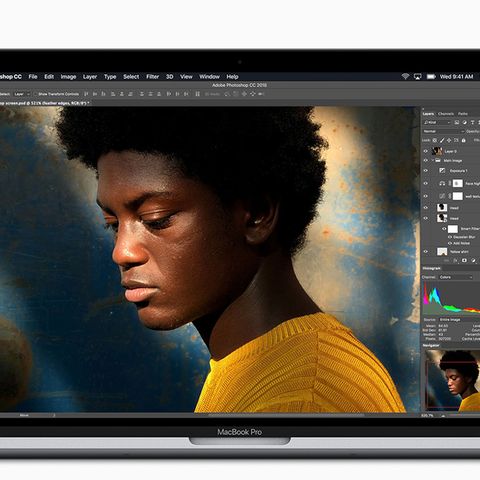480x480 pixels.
Task: Toggle Lock transparent pixels
Action: click(x=435, y=140)
